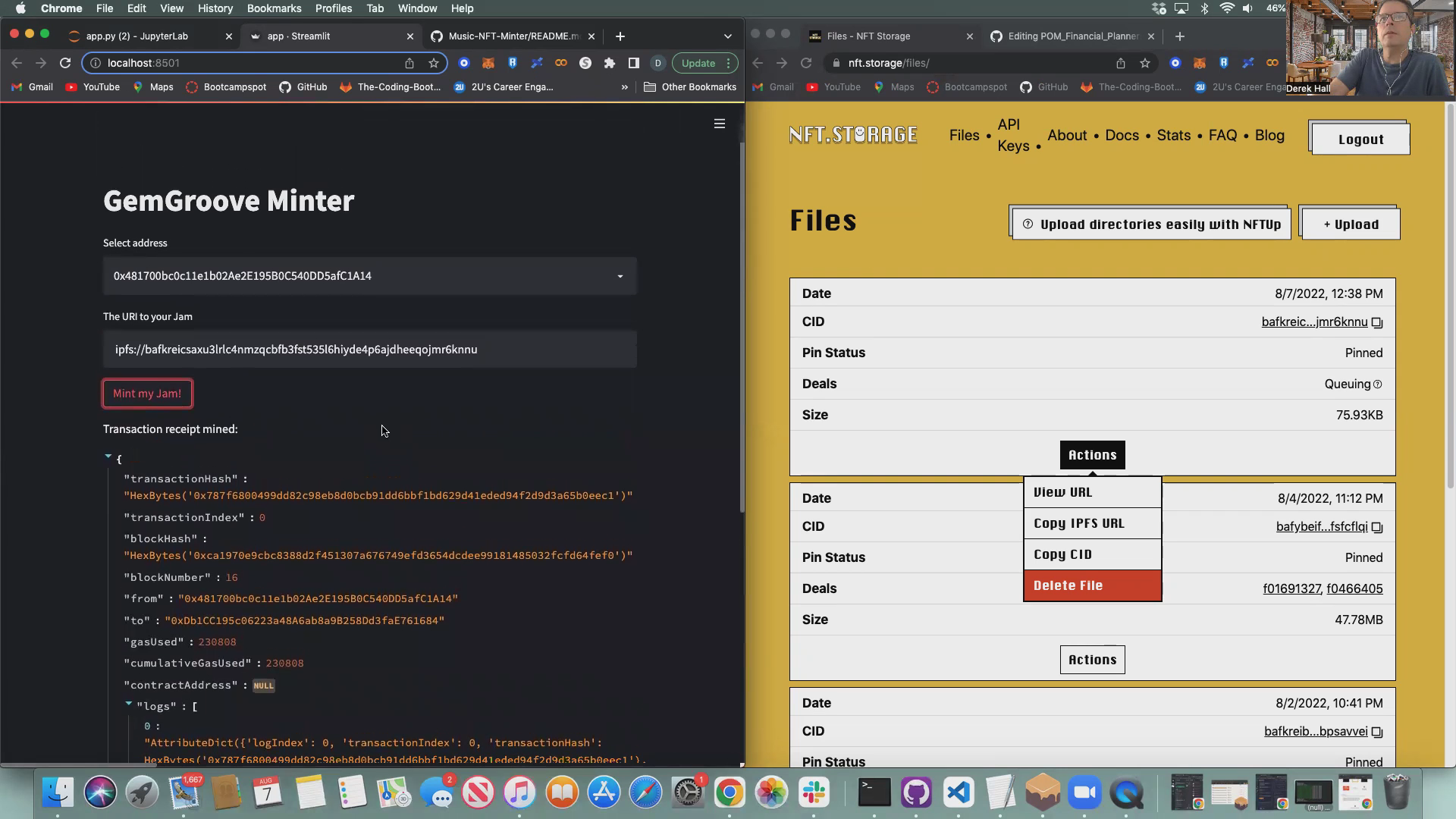Open new tab in NFT Storage window

(1179, 36)
